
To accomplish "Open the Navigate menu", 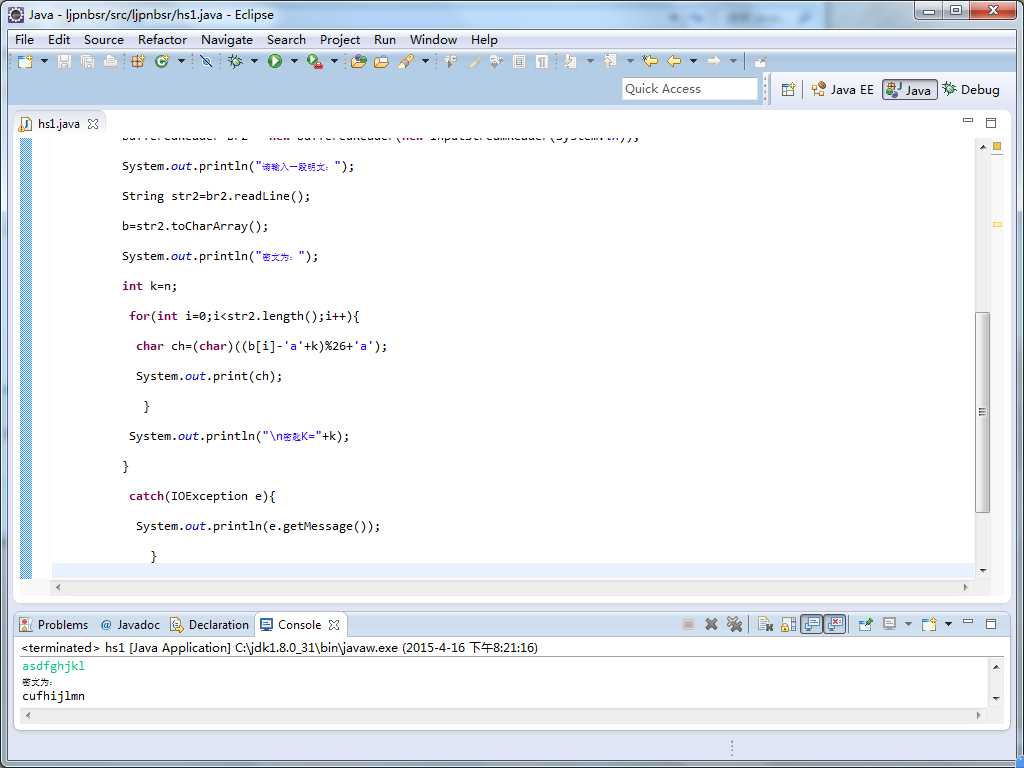I will (227, 40).
